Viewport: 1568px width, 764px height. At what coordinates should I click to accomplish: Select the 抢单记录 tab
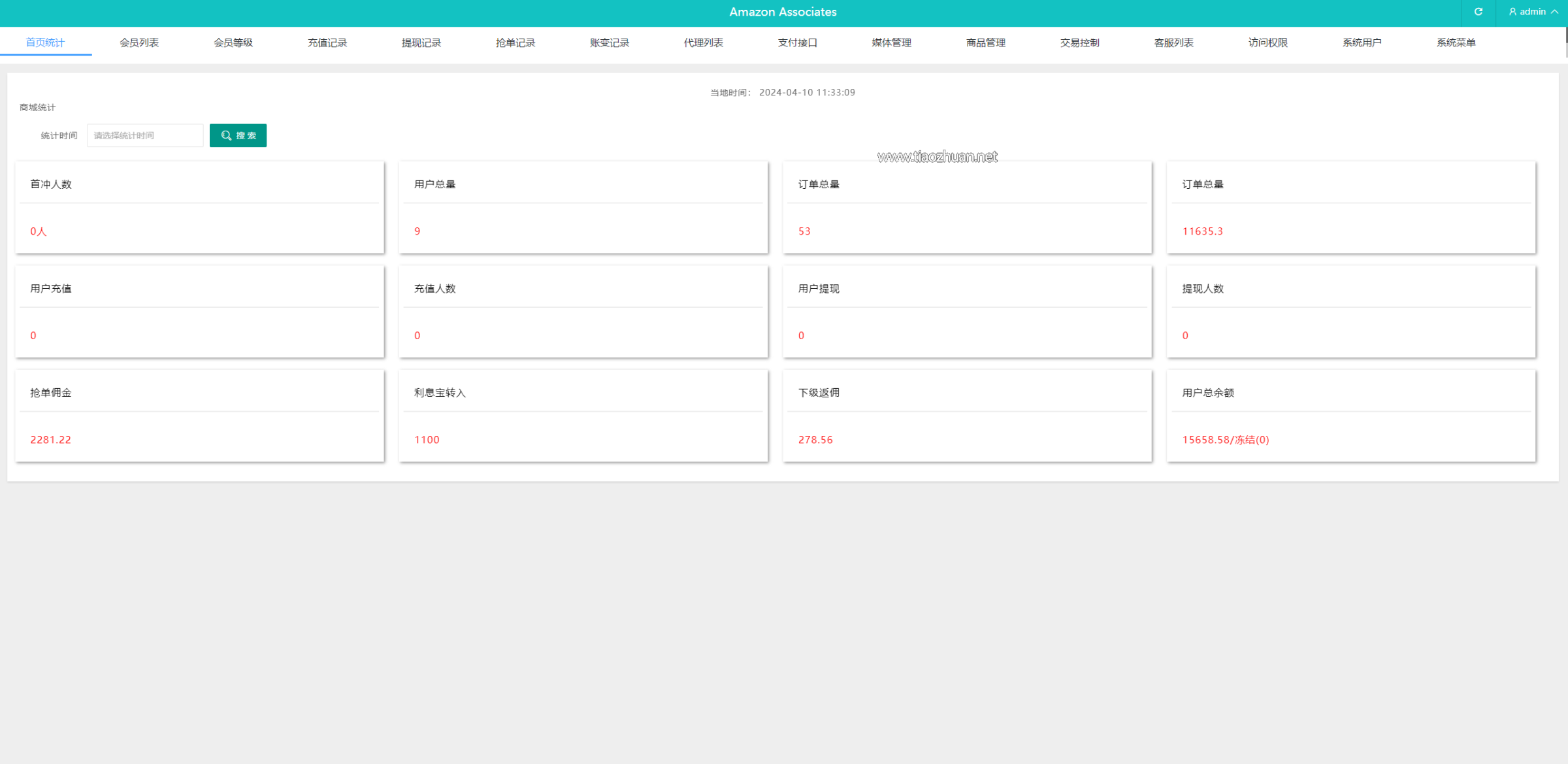(515, 42)
